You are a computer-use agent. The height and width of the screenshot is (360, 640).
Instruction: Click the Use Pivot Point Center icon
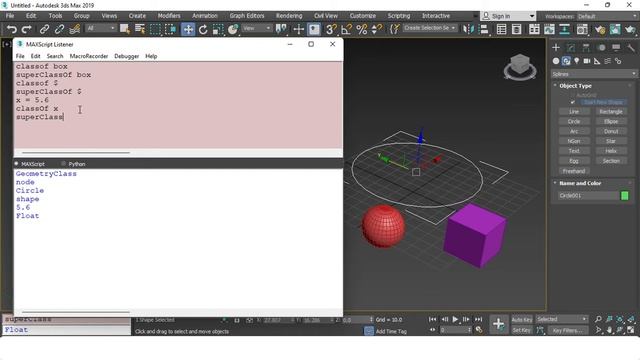[281, 29]
